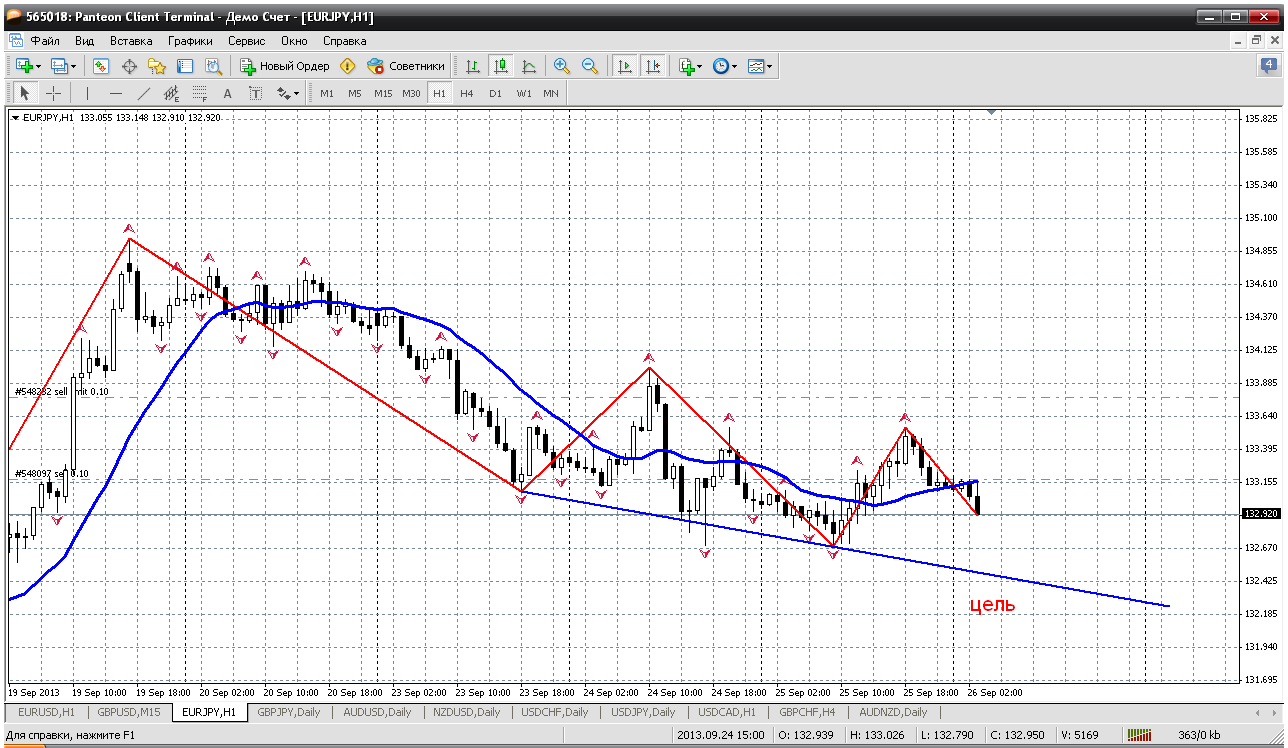Click the red цель text label
The width and height of the screenshot is (1288, 748).
pyautogui.click(x=992, y=605)
